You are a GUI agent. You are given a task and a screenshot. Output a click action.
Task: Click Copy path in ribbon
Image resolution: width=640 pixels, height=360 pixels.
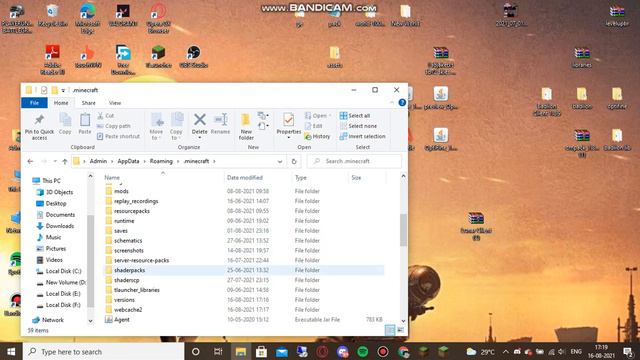pos(114,126)
